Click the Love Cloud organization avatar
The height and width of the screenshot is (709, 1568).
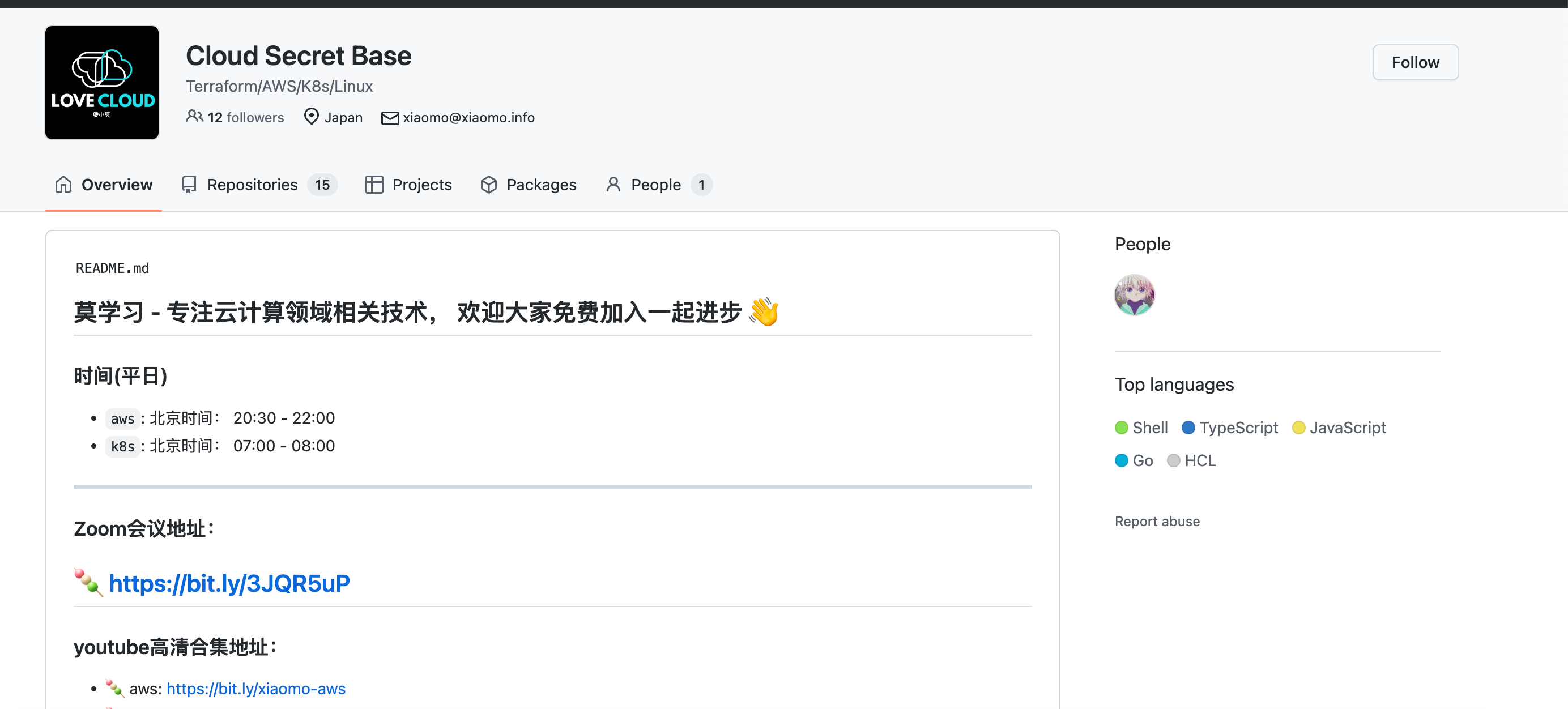pos(101,82)
